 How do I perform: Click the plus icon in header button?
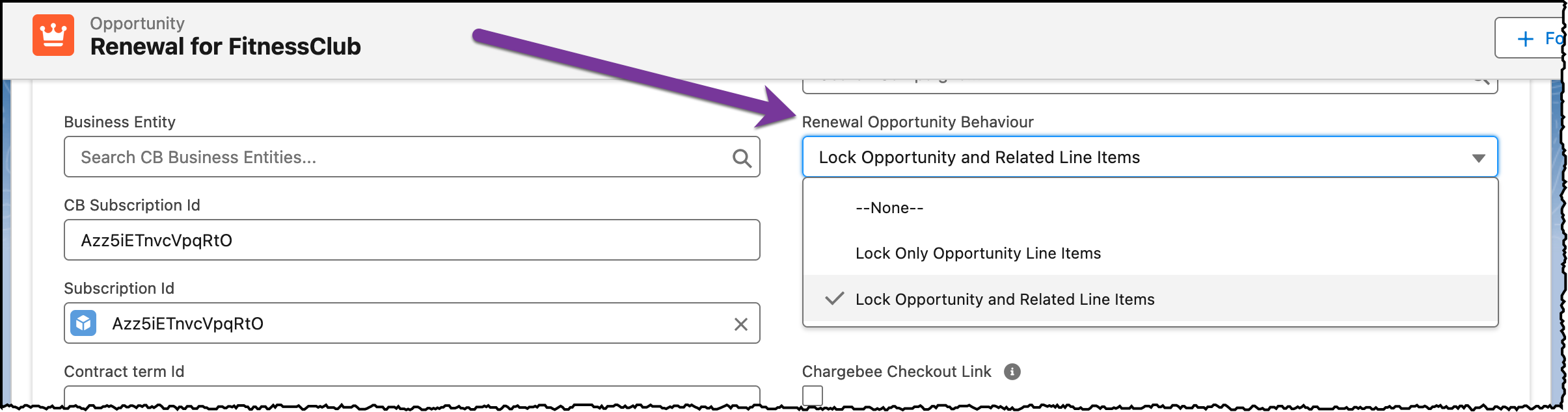point(1525,39)
